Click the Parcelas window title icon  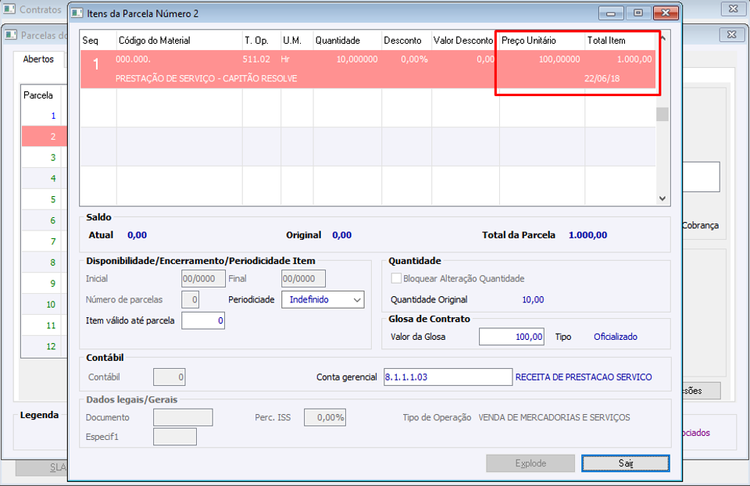11,35
